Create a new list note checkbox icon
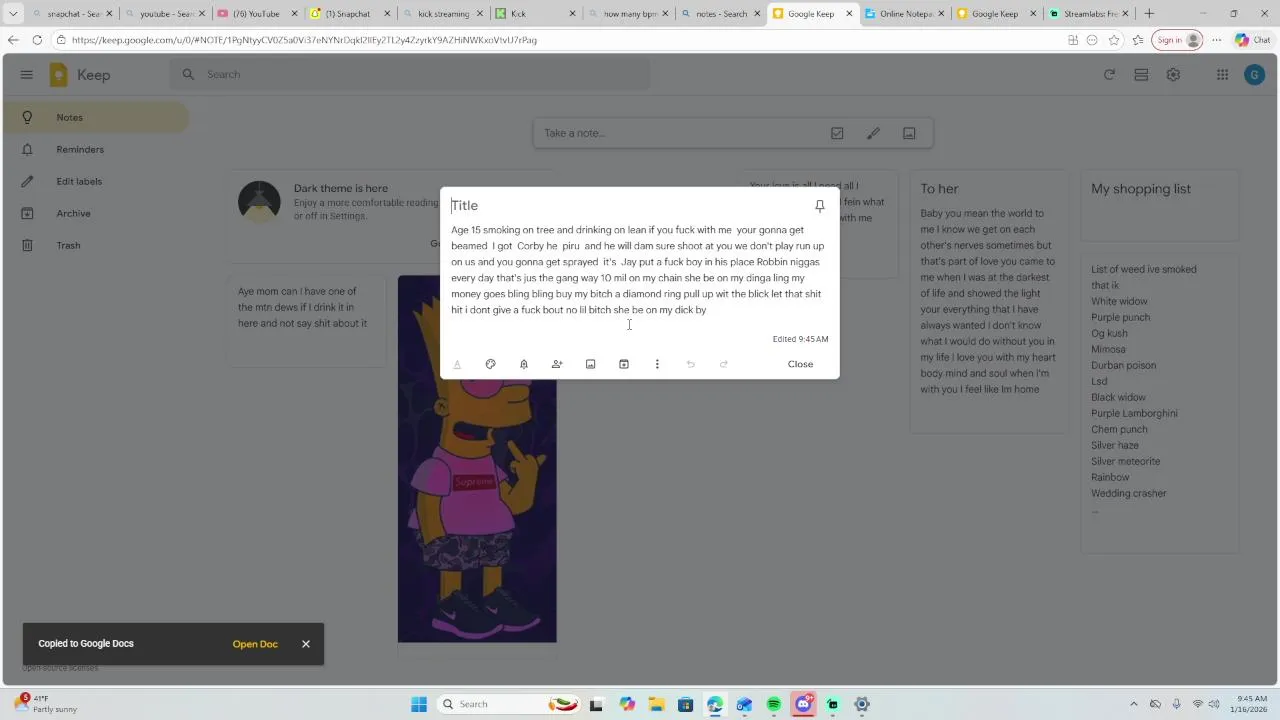1280x720 pixels. tap(837, 133)
